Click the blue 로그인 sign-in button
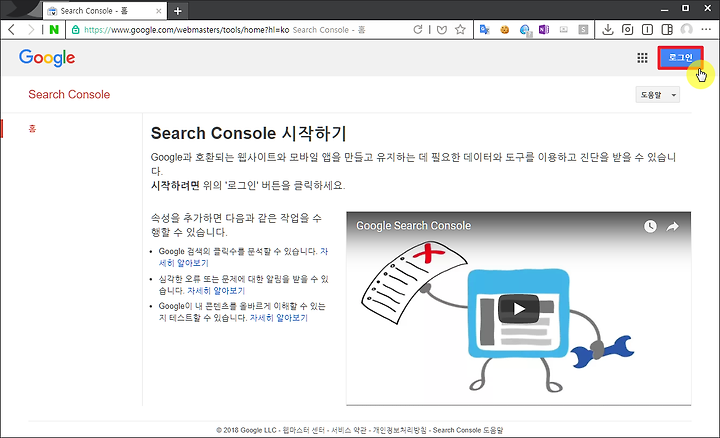Screen dimensions: 720x438 [x=681, y=58]
